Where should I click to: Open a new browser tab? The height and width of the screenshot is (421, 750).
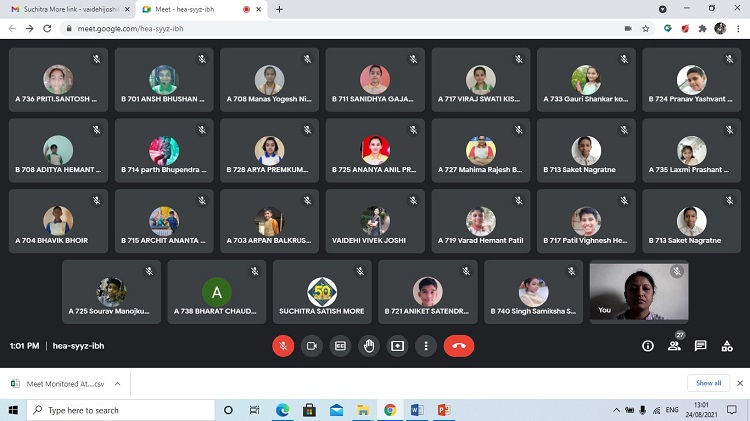(279, 9)
